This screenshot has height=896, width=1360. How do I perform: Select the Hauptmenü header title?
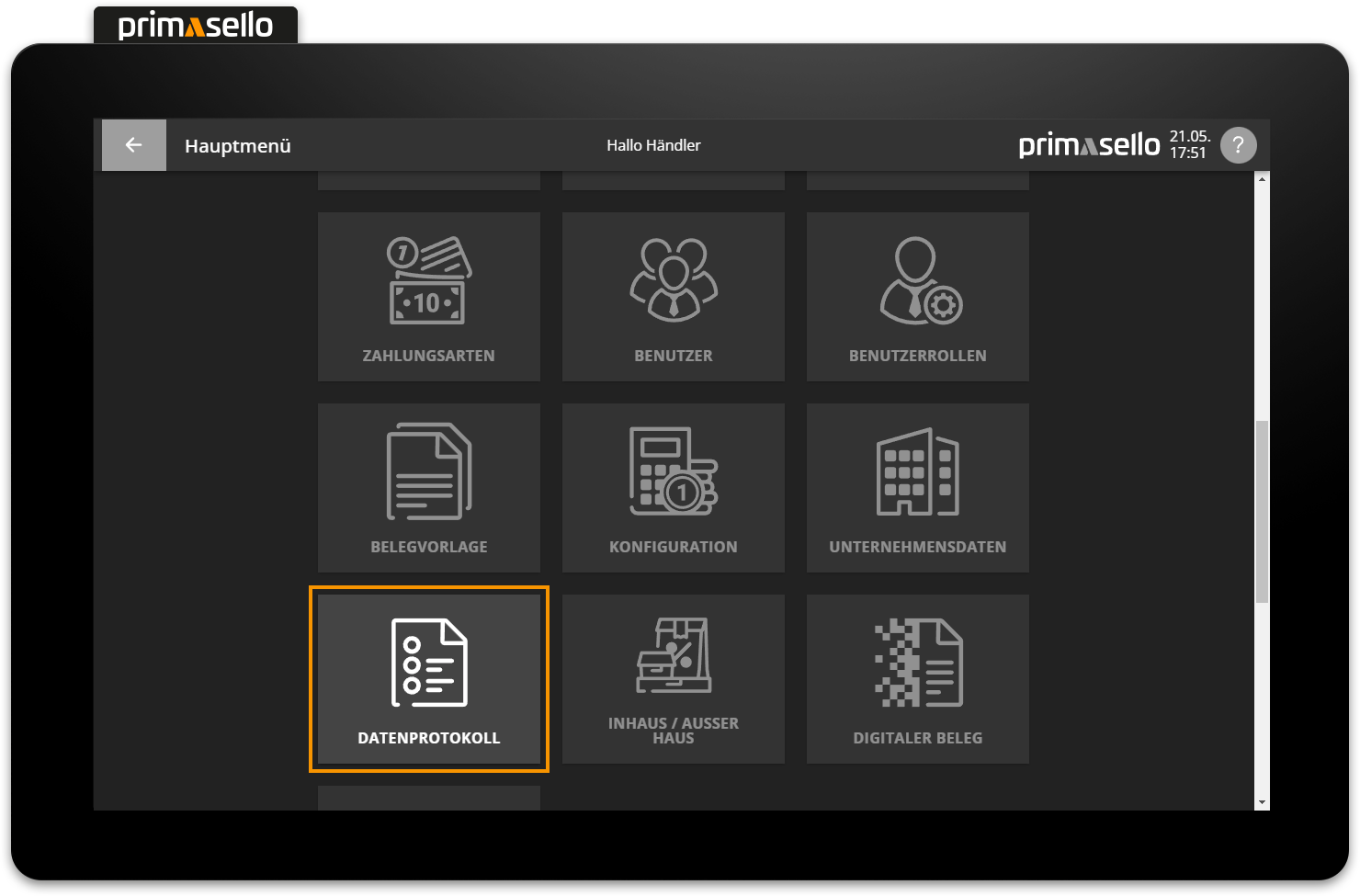(x=237, y=145)
